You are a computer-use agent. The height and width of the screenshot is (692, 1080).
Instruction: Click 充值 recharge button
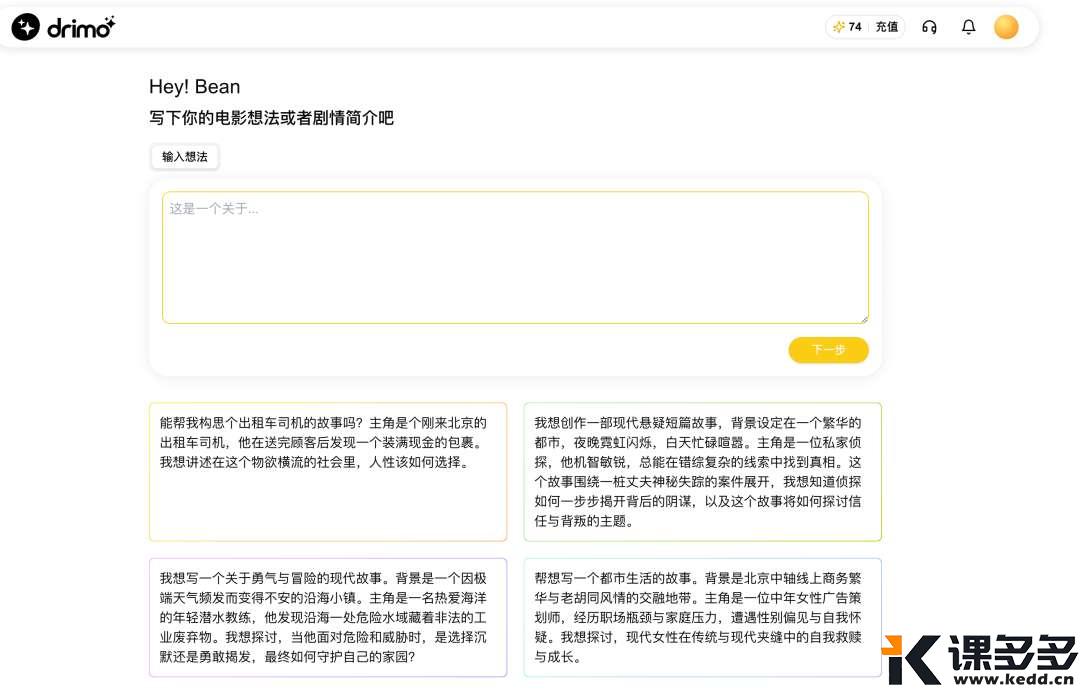(x=886, y=27)
